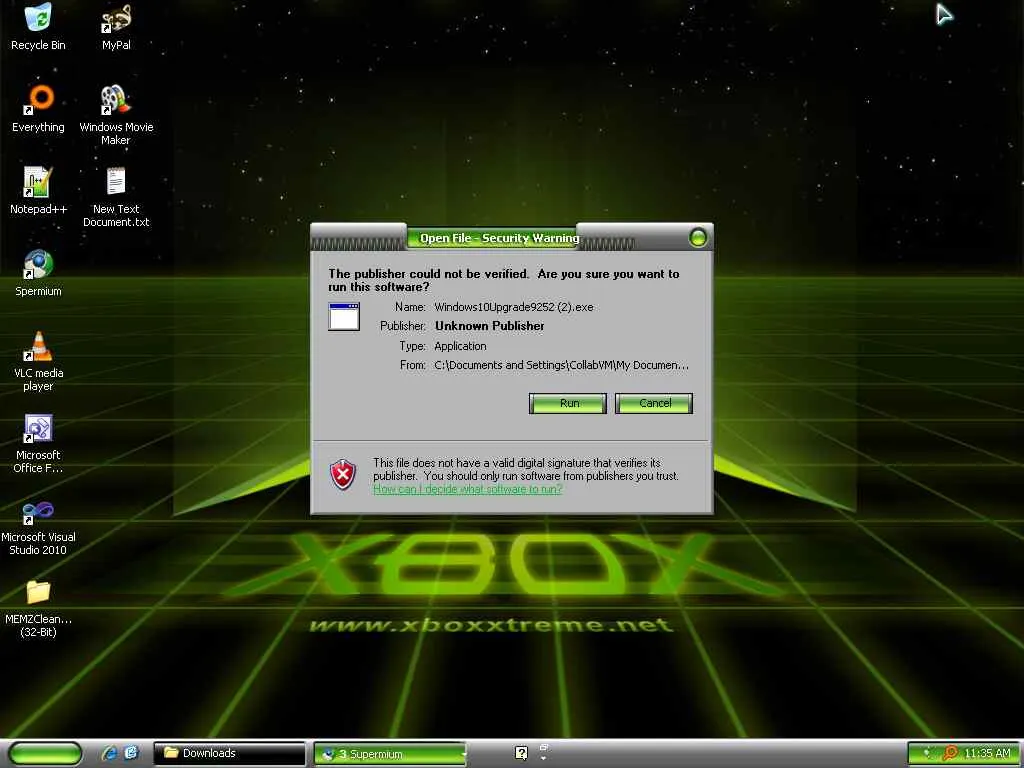
Task: Click the file name Windows10Upgrade9252 (2).exe
Action: (x=514, y=307)
